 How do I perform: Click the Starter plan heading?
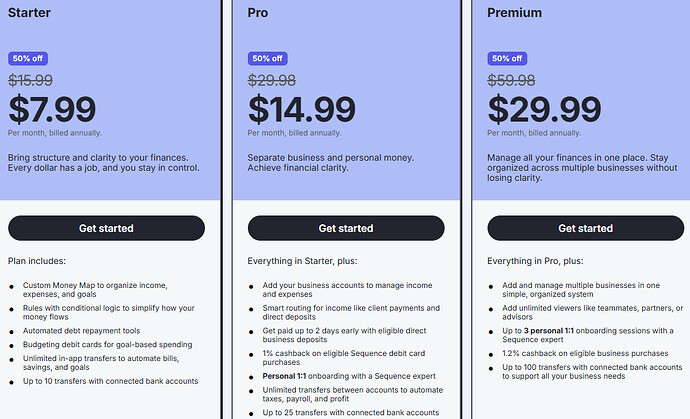tap(30, 13)
